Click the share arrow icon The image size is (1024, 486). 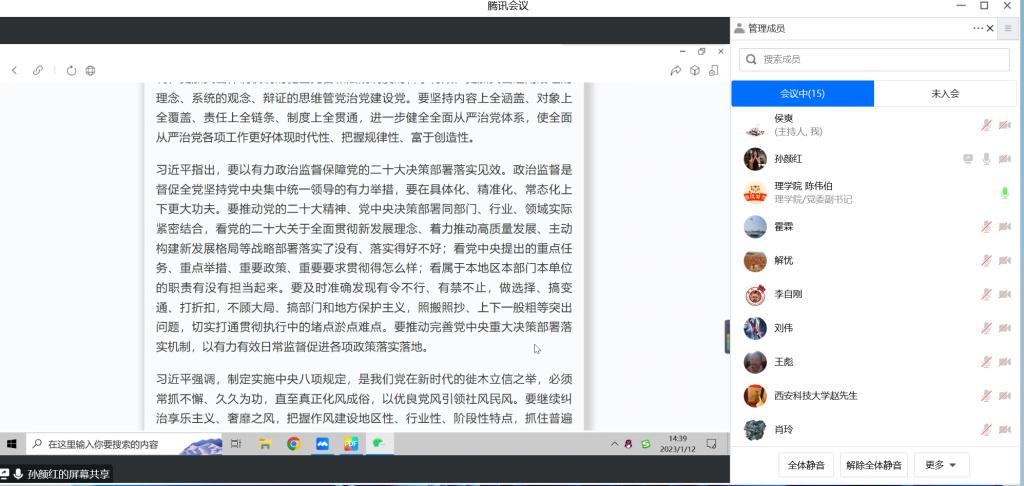point(676,70)
